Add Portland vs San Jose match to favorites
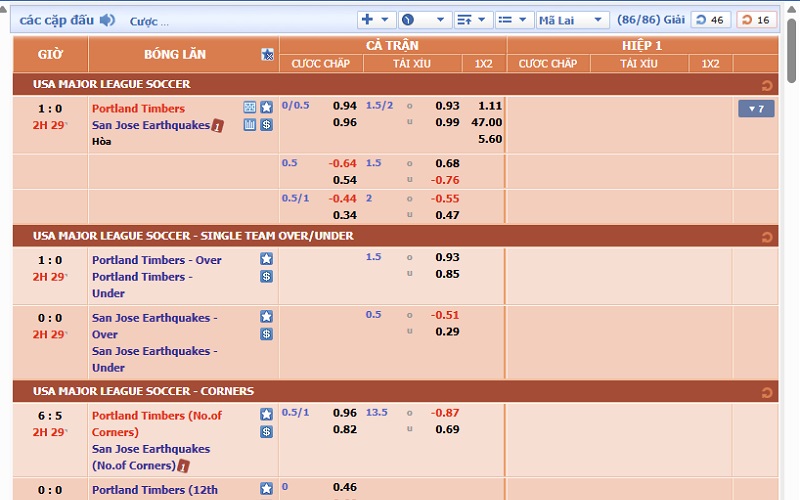 pyautogui.click(x=266, y=107)
